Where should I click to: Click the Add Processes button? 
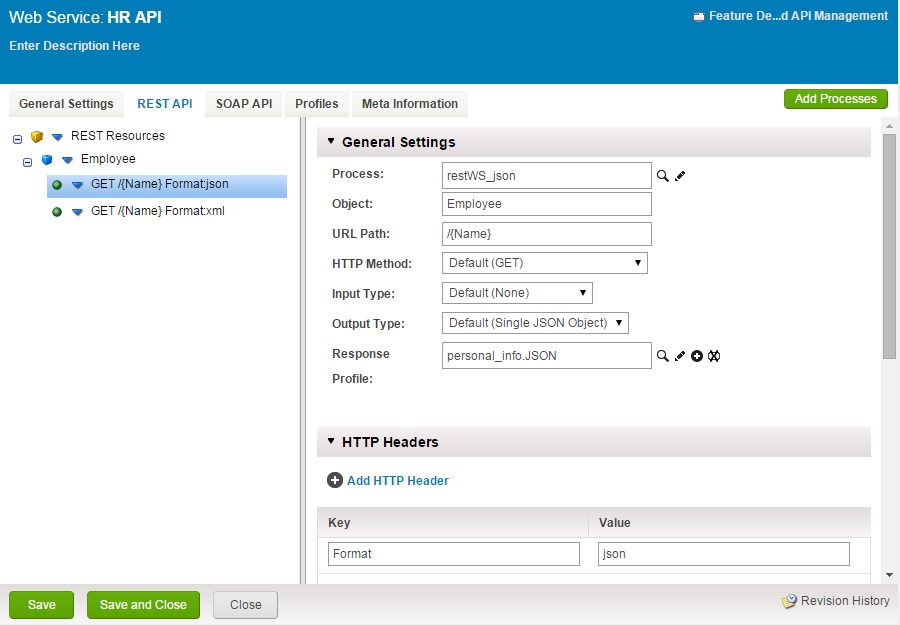835,99
